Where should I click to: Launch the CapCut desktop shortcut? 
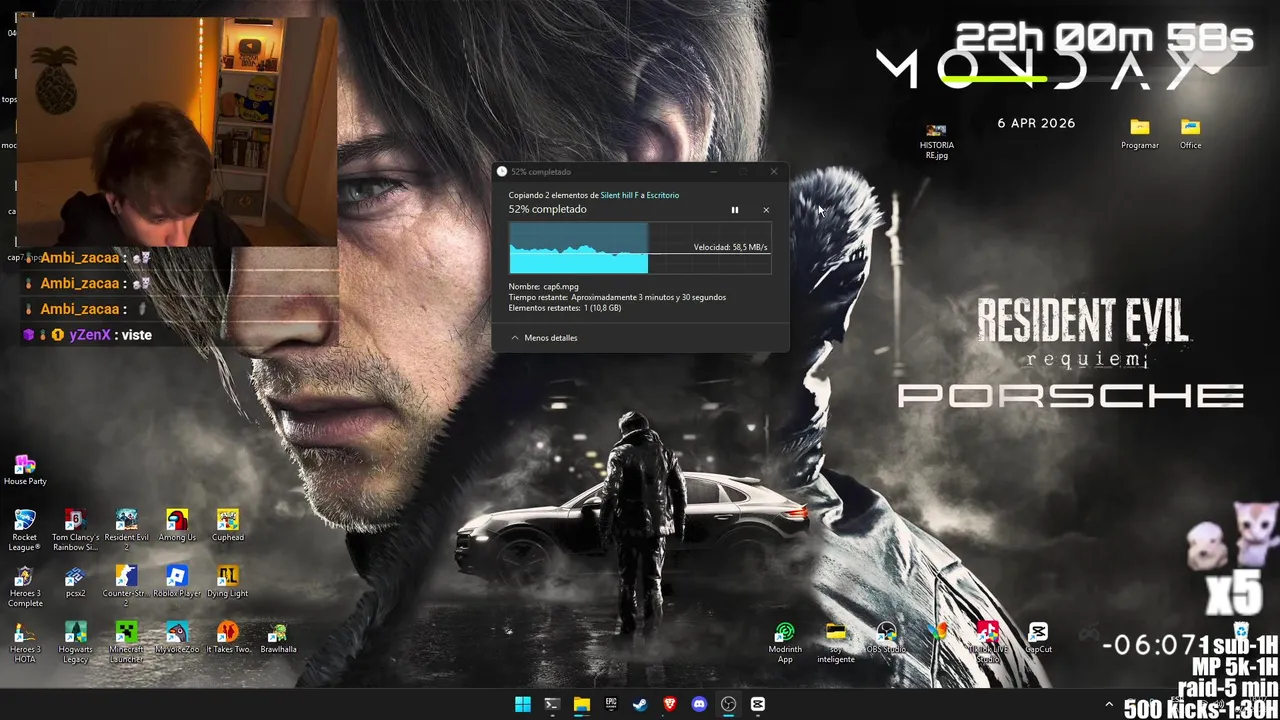point(1038,638)
